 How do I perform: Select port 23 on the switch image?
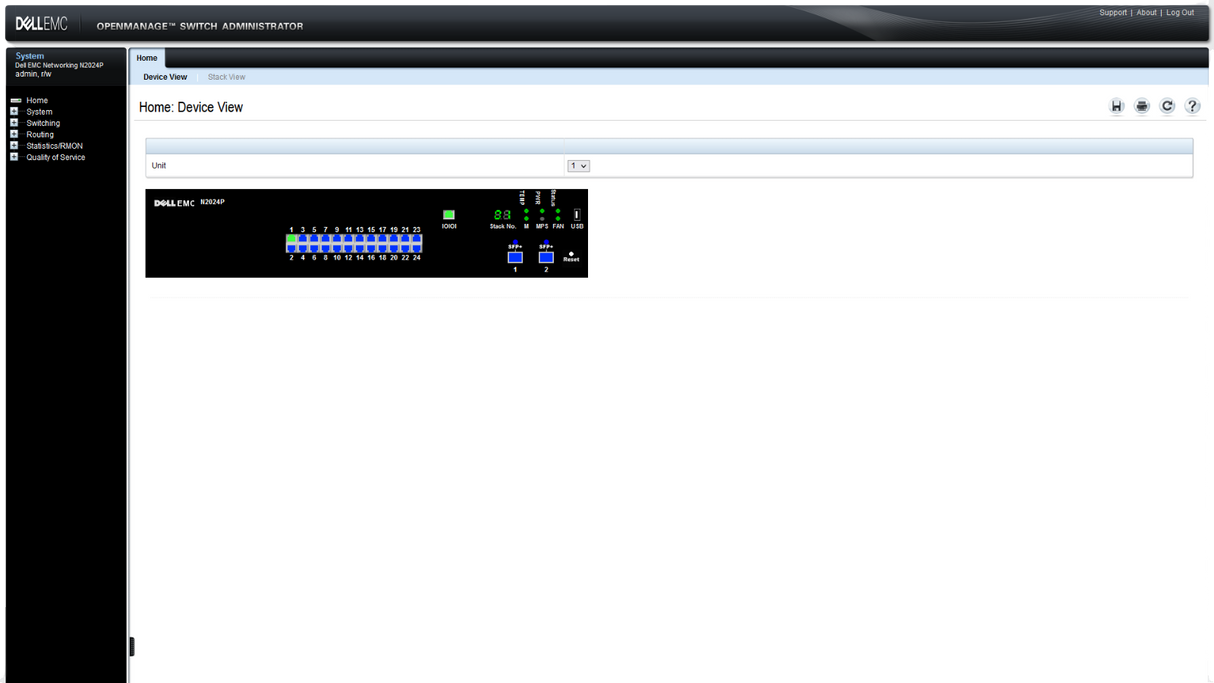pos(417,238)
